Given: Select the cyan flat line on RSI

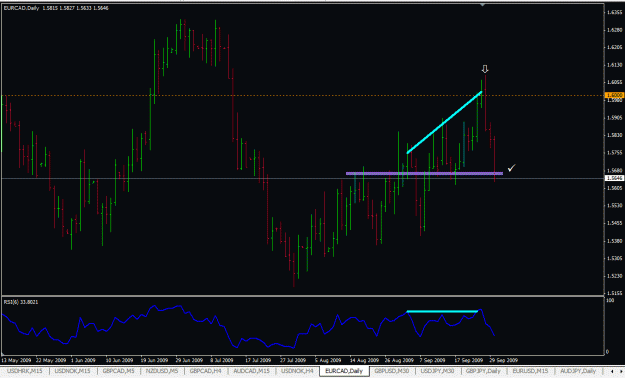Looking at the screenshot, I should coord(442,311).
